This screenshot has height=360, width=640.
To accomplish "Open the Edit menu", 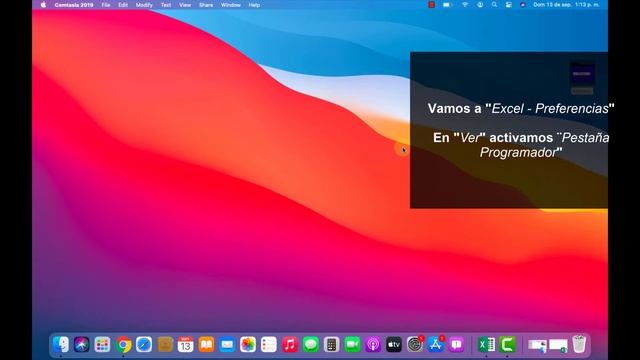I will point(123,5).
